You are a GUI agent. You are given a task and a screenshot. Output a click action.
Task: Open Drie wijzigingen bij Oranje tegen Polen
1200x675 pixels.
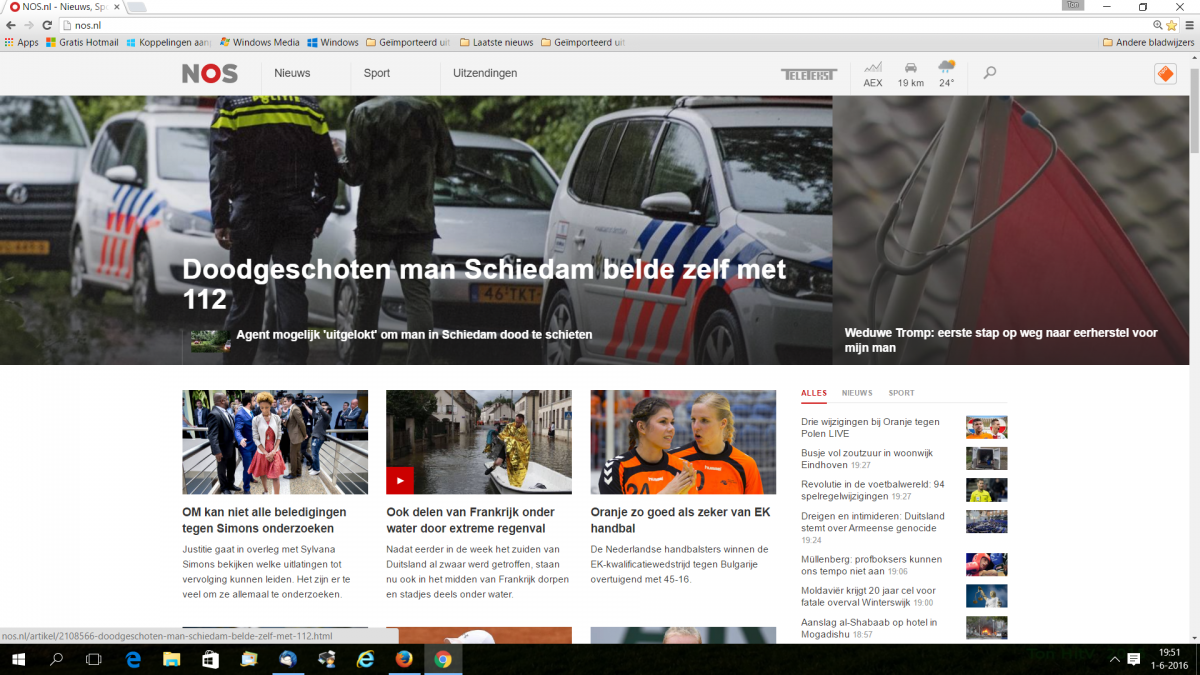click(x=871, y=428)
